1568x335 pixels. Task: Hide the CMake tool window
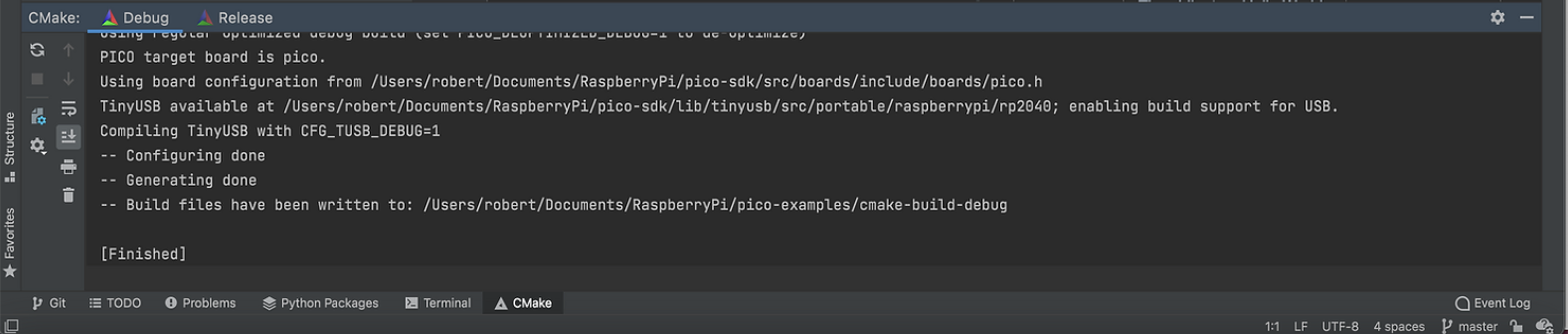pyautogui.click(x=1527, y=18)
